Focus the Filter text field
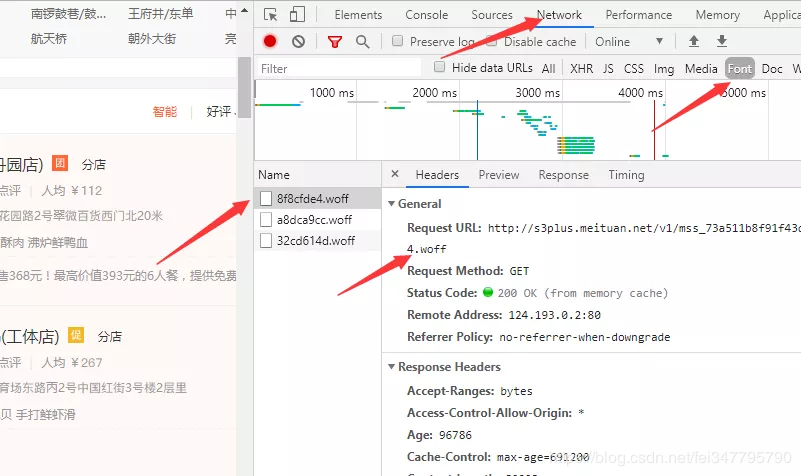This screenshot has height=476, width=801. pyautogui.click(x=339, y=68)
